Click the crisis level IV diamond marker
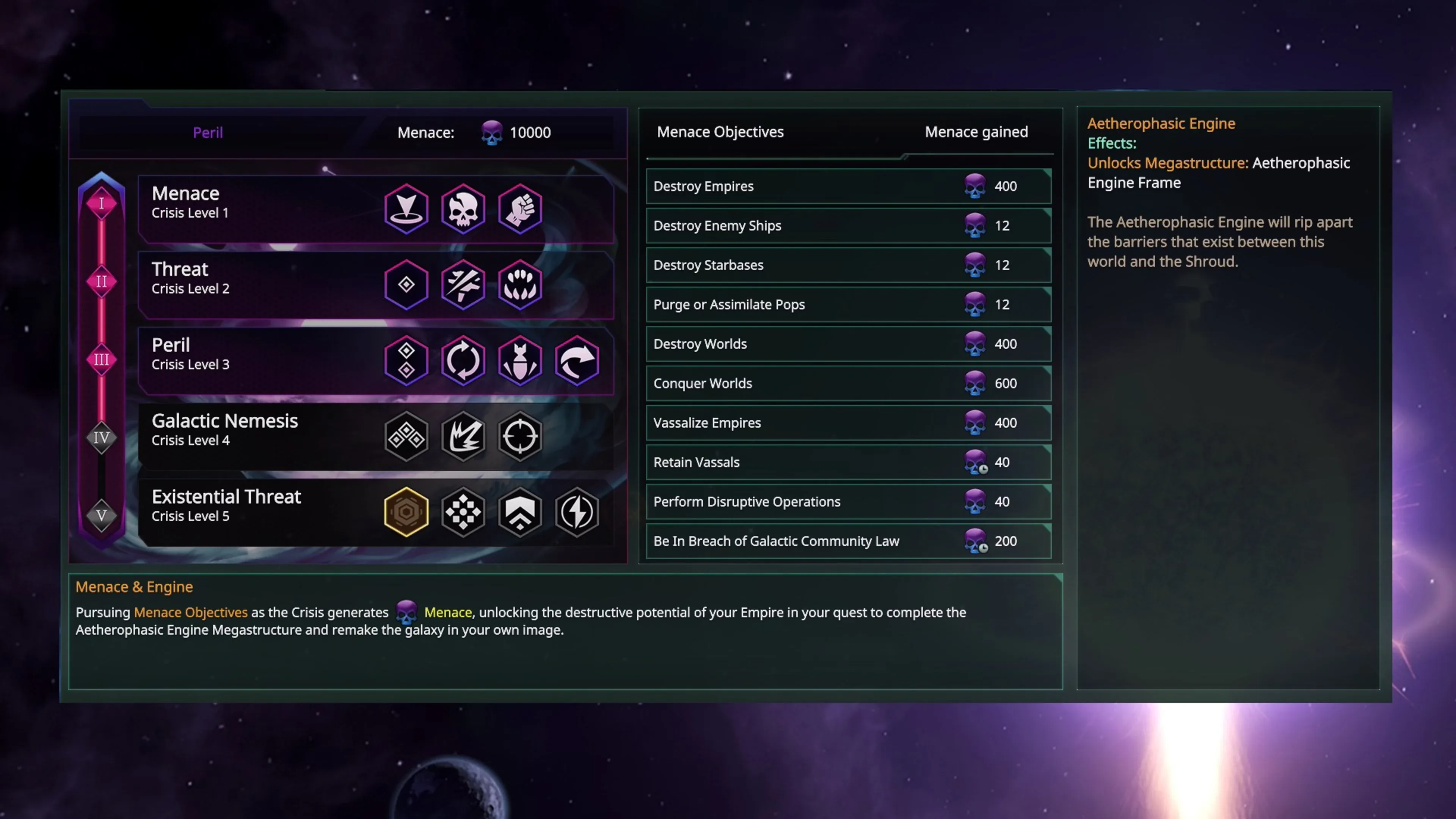The width and height of the screenshot is (1456, 819). [101, 437]
